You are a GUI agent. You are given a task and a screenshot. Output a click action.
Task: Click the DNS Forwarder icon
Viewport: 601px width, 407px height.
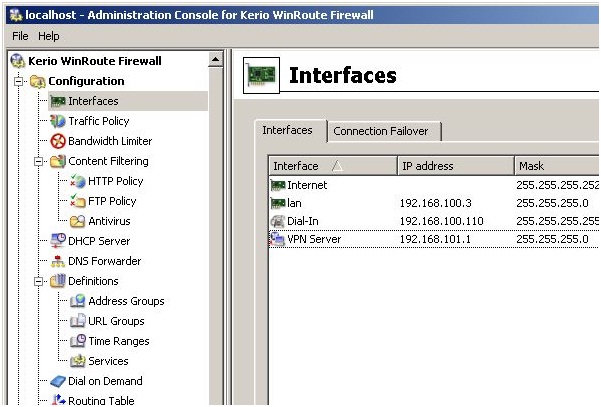tap(58, 261)
